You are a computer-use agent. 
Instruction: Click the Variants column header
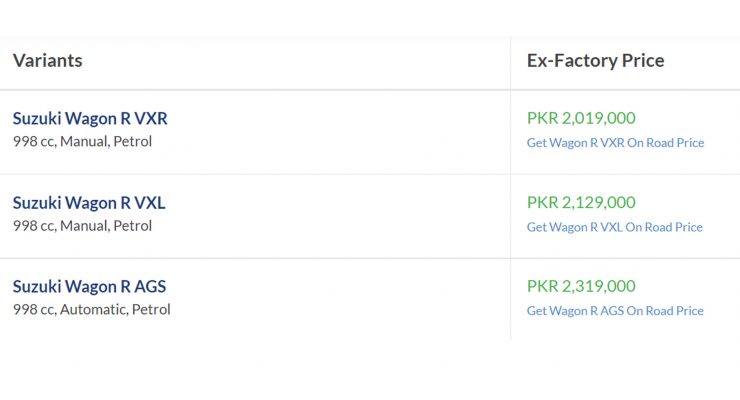48,60
